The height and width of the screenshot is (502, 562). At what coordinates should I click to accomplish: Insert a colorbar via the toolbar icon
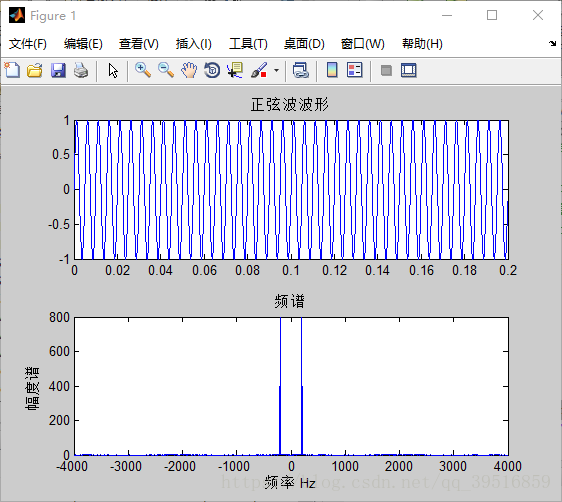click(x=332, y=70)
